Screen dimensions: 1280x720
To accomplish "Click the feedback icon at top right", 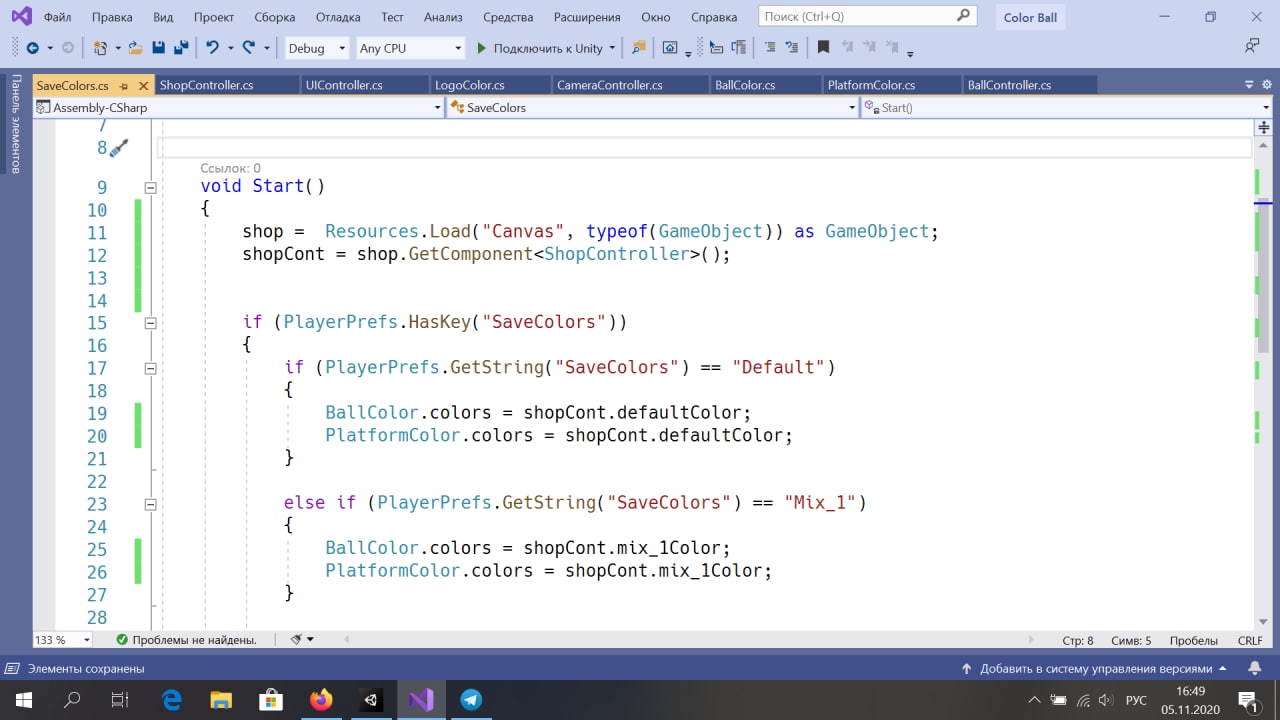I will [1251, 46].
